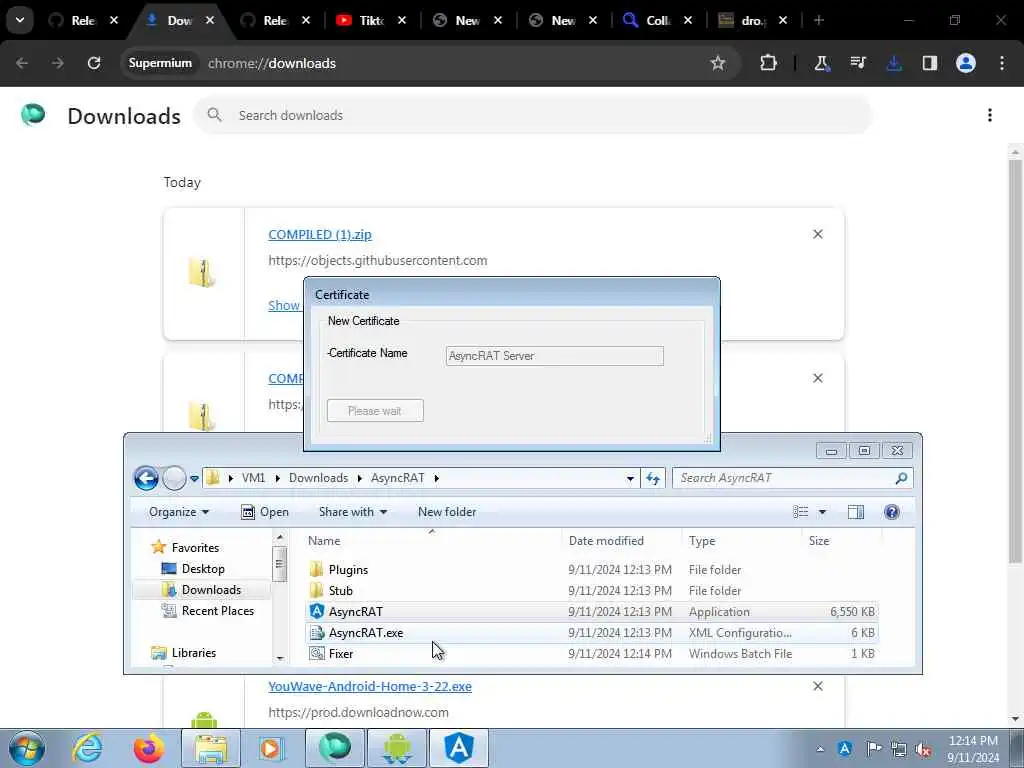Open the COMPILED (1).zip download link
1024x768 pixels.
pyautogui.click(x=320, y=234)
